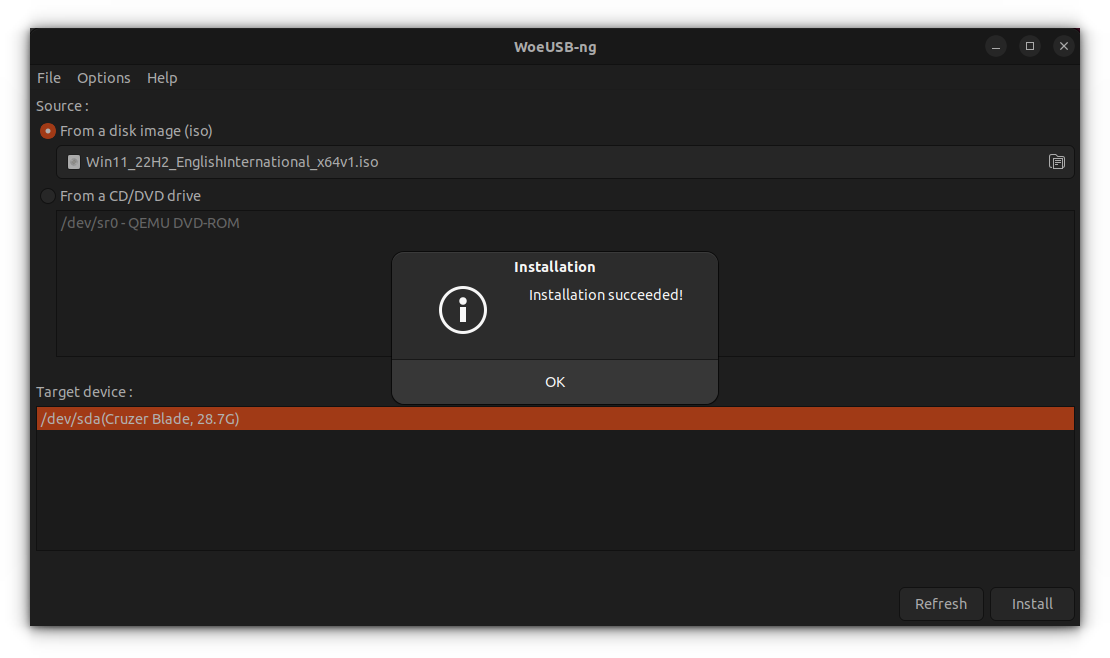Open the file browse icon for ISO
Screen dimensions: 1110x658
pos(1056,162)
